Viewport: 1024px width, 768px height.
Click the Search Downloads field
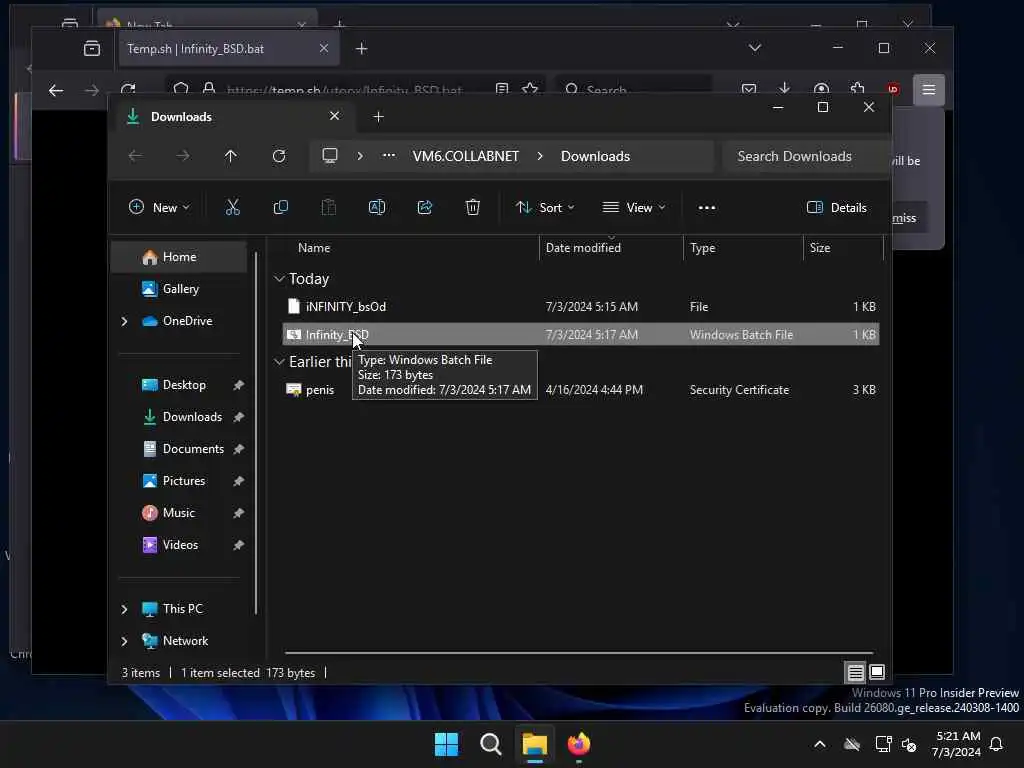(807, 156)
